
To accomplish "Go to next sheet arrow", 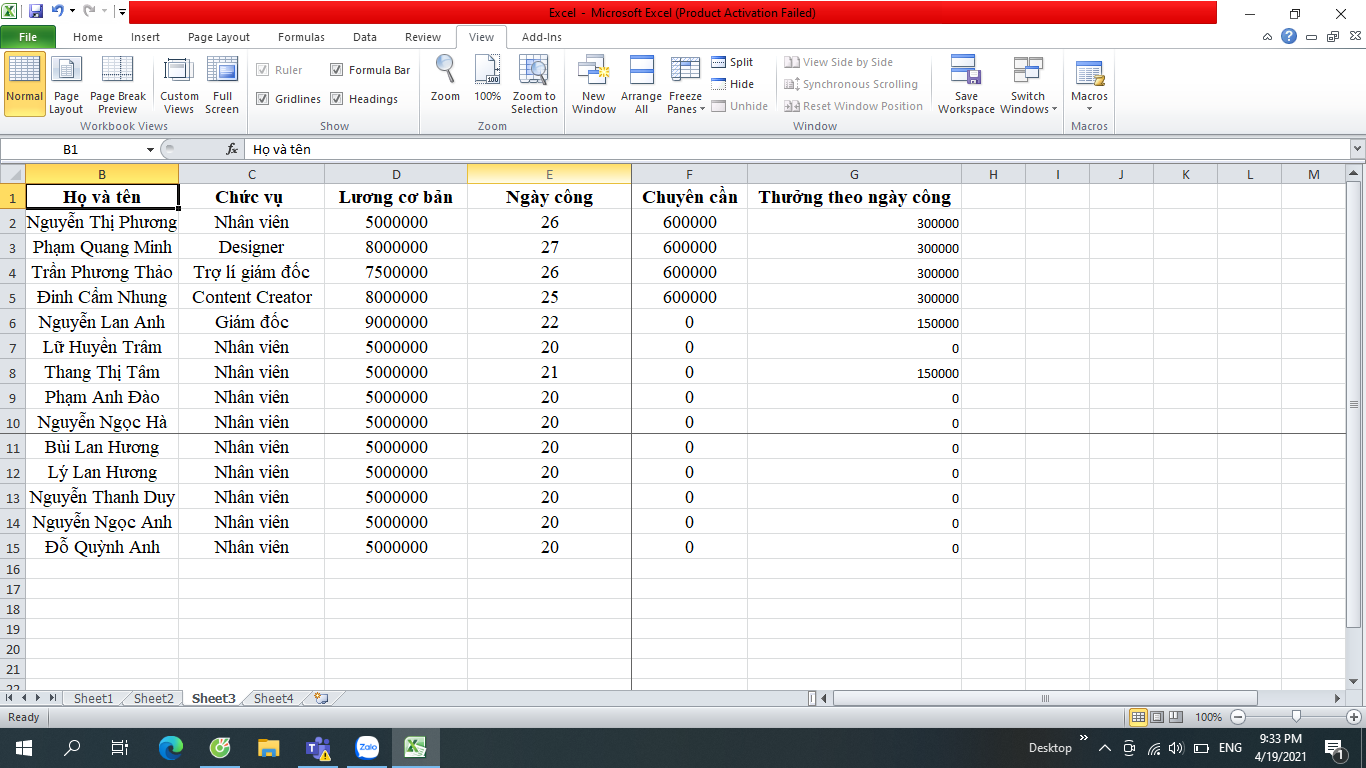I will pyautogui.click(x=40, y=698).
